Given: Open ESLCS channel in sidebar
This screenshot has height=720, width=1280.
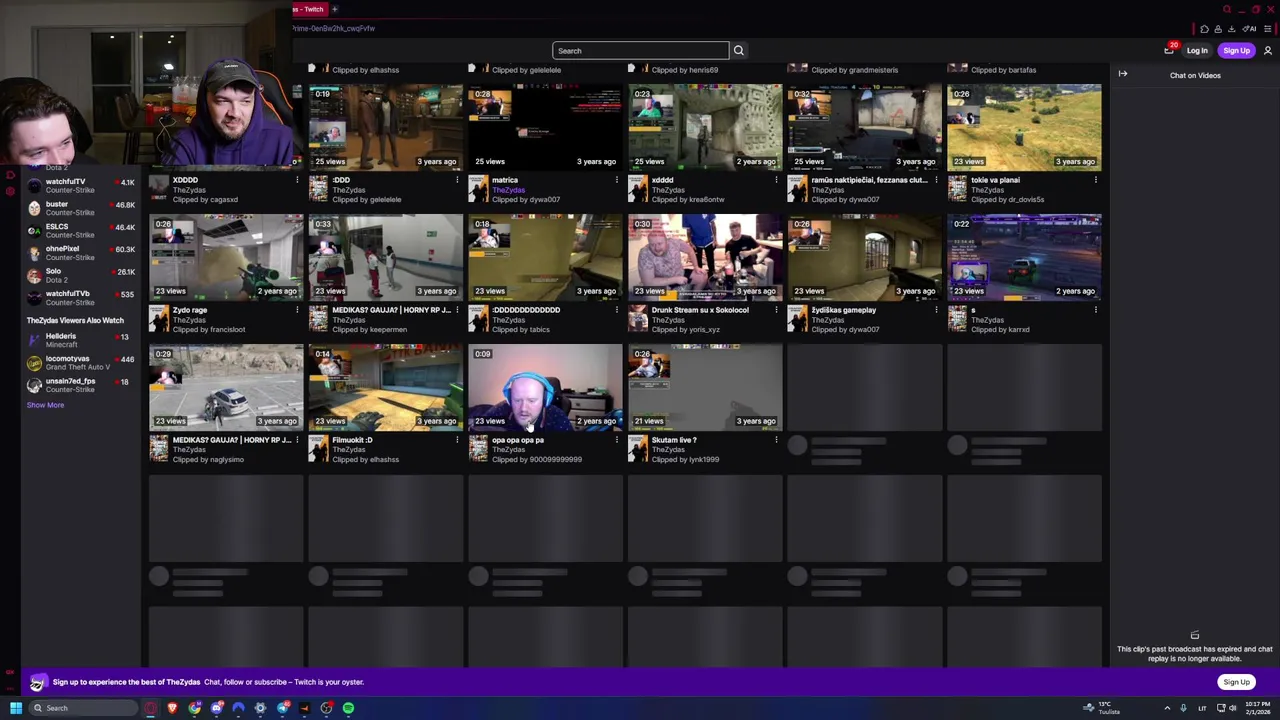Looking at the screenshot, I should click(x=80, y=231).
